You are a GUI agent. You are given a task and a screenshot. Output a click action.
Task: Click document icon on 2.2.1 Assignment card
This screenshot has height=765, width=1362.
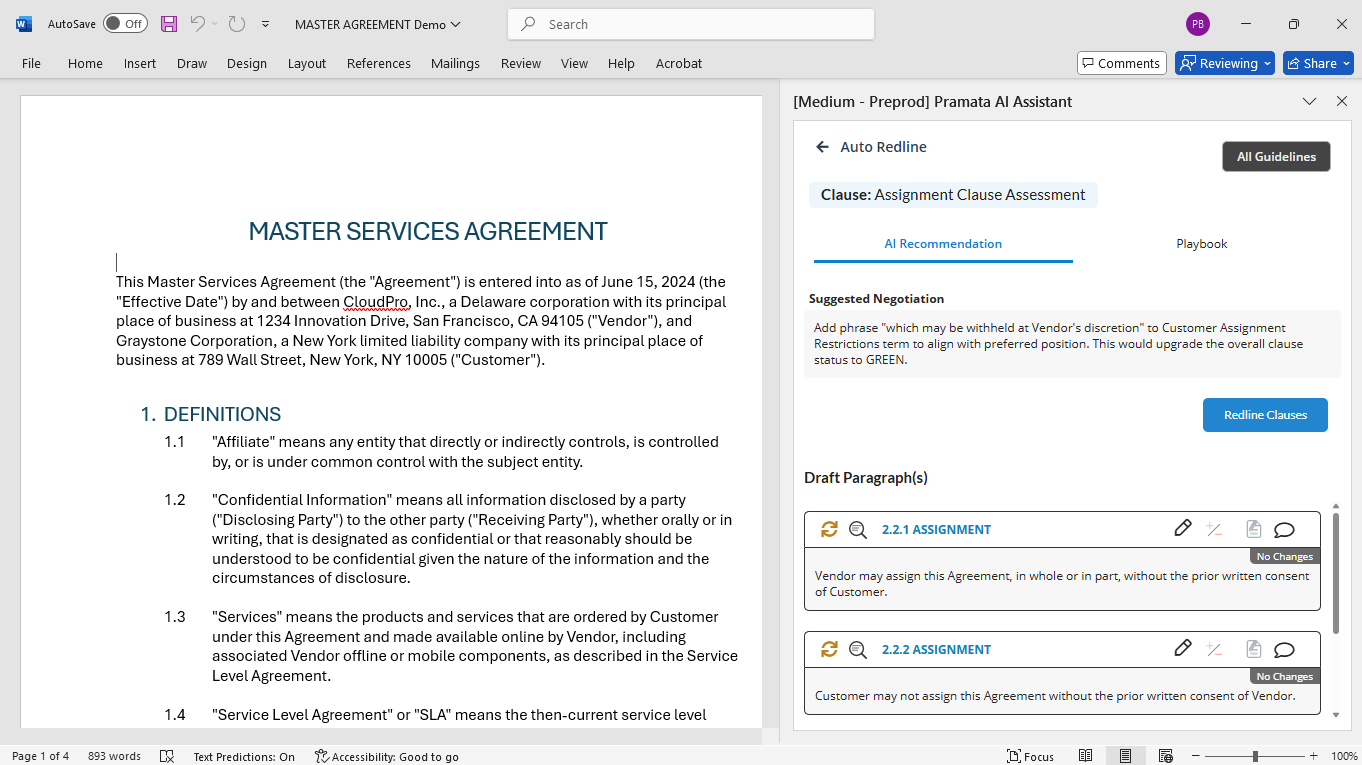[x=1254, y=529]
